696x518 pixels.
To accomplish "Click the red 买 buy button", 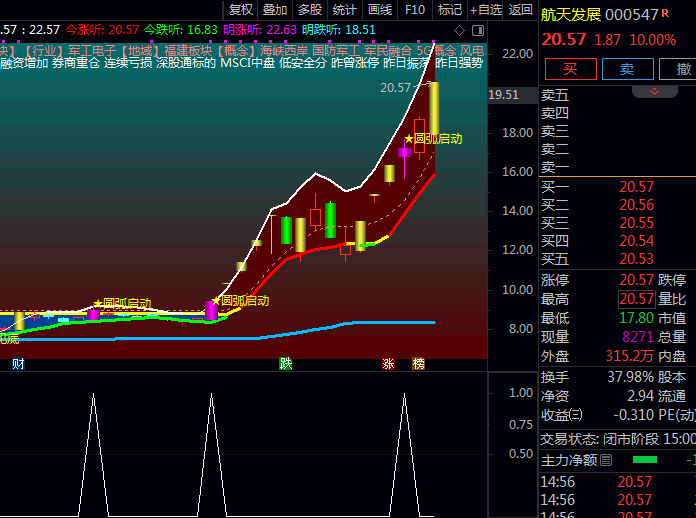I will pyautogui.click(x=570, y=69).
